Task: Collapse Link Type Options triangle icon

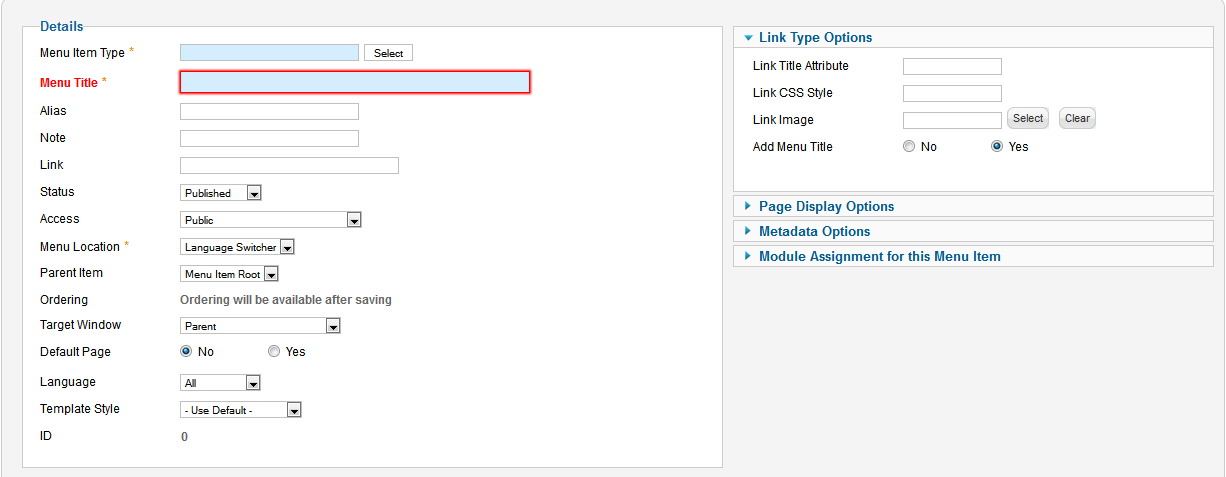Action: pyautogui.click(x=748, y=38)
